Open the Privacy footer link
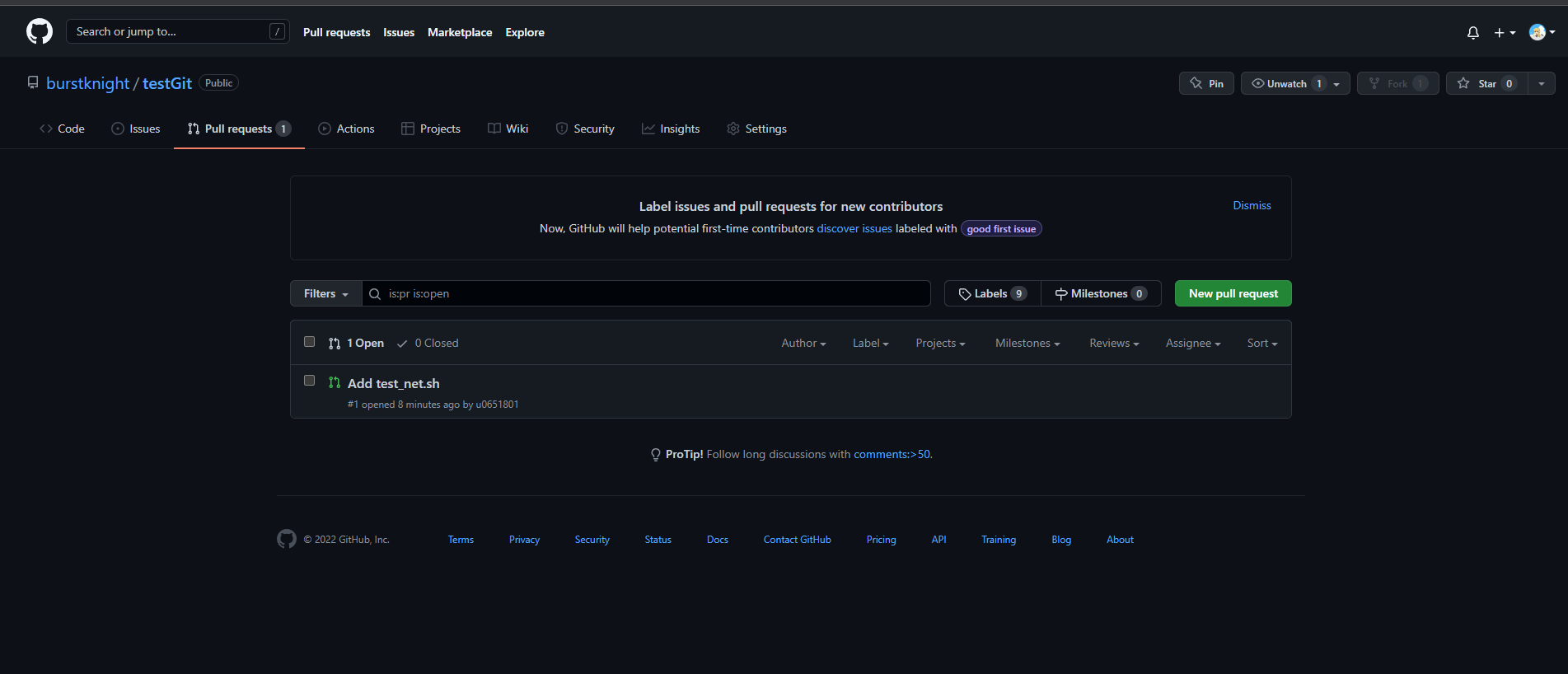 pos(524,540)
